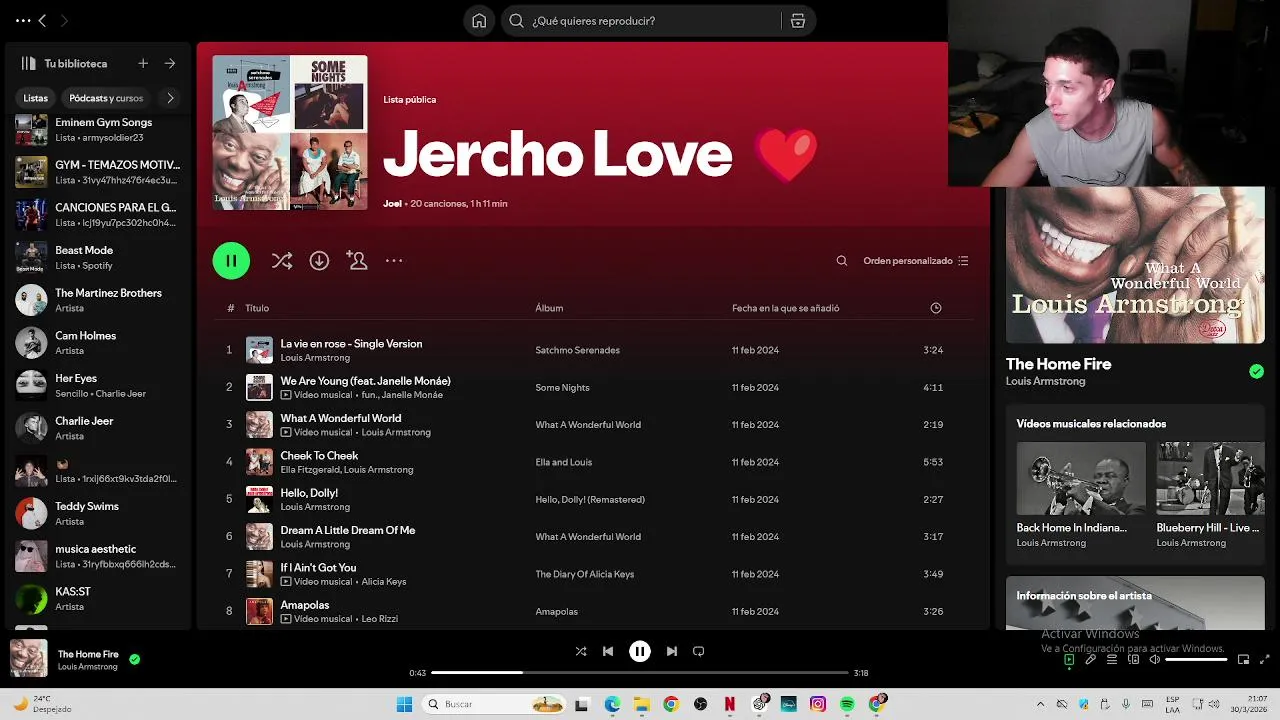Open Información sobre el artista card

pos(1135,603)
